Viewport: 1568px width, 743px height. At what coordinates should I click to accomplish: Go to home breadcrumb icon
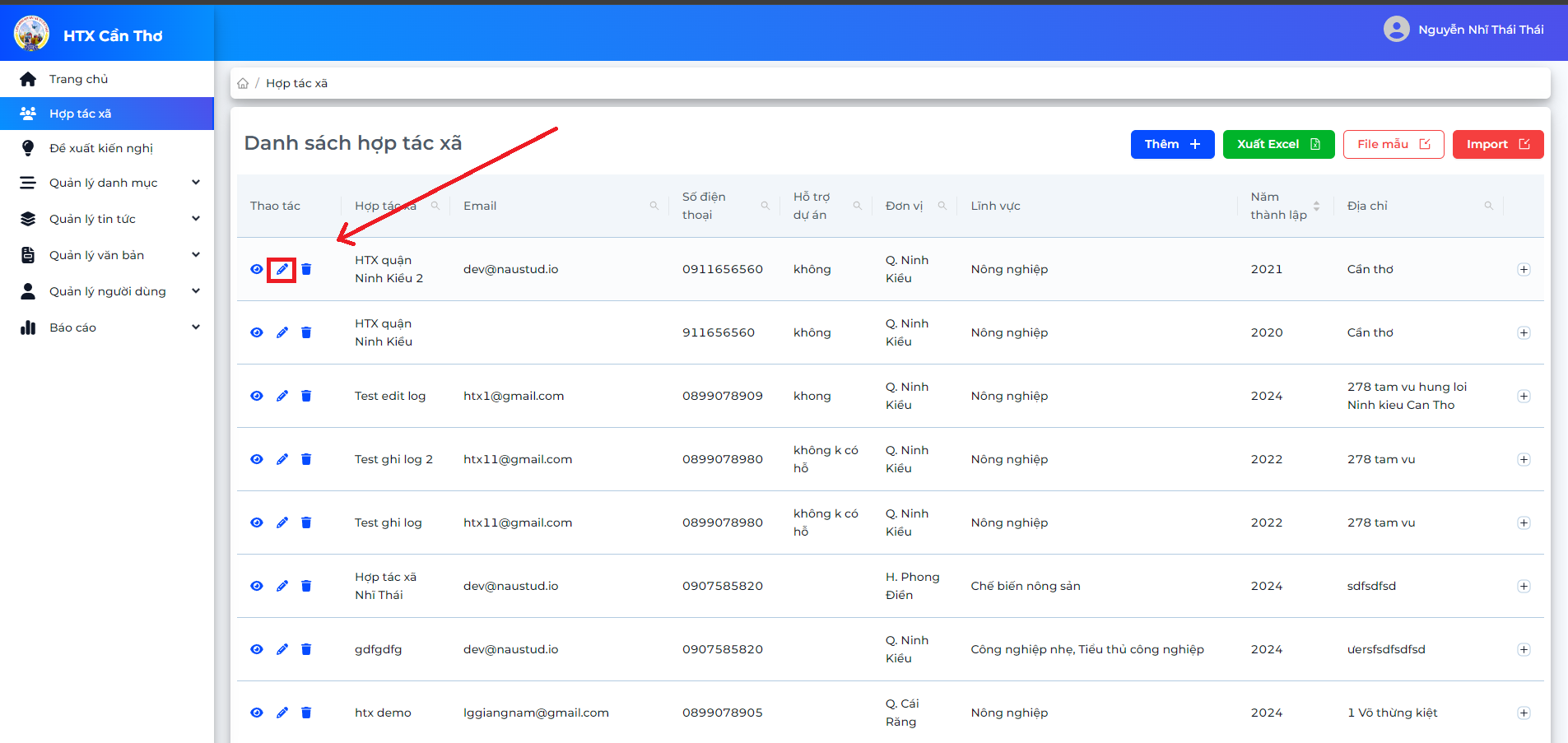tap(243, 83)
